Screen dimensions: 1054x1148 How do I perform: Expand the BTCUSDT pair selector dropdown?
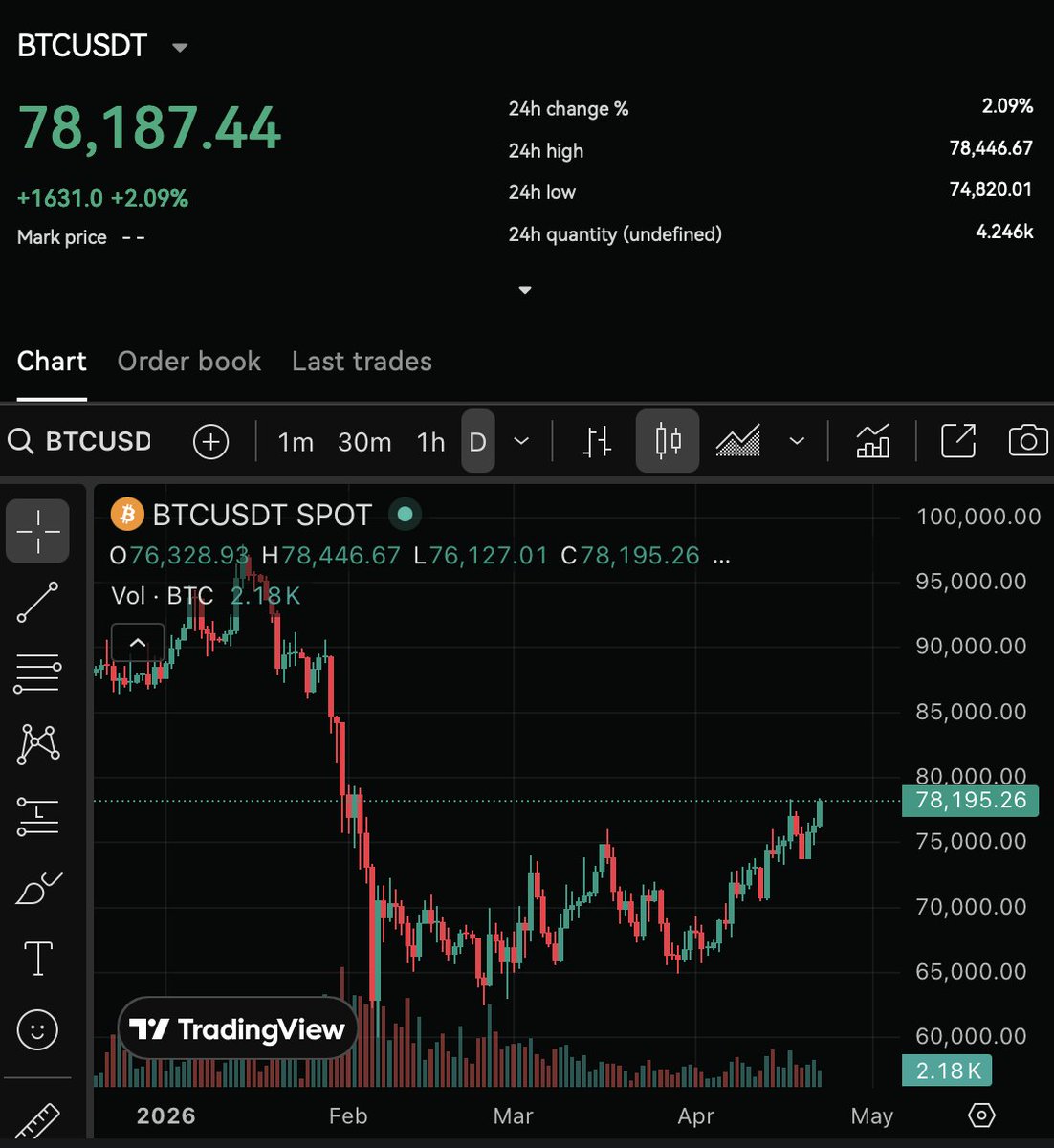180,47
